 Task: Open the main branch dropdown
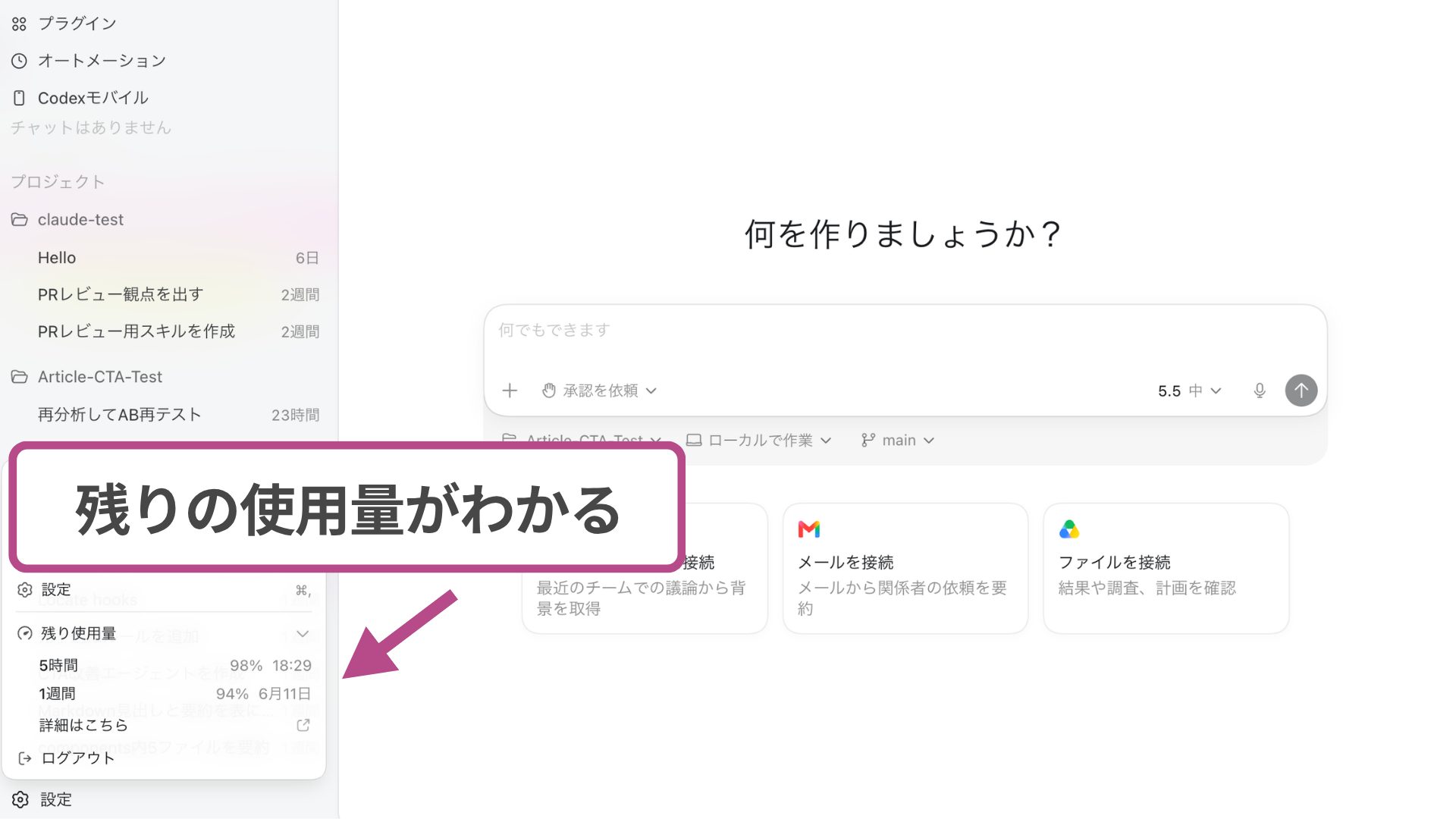[898, 440]
